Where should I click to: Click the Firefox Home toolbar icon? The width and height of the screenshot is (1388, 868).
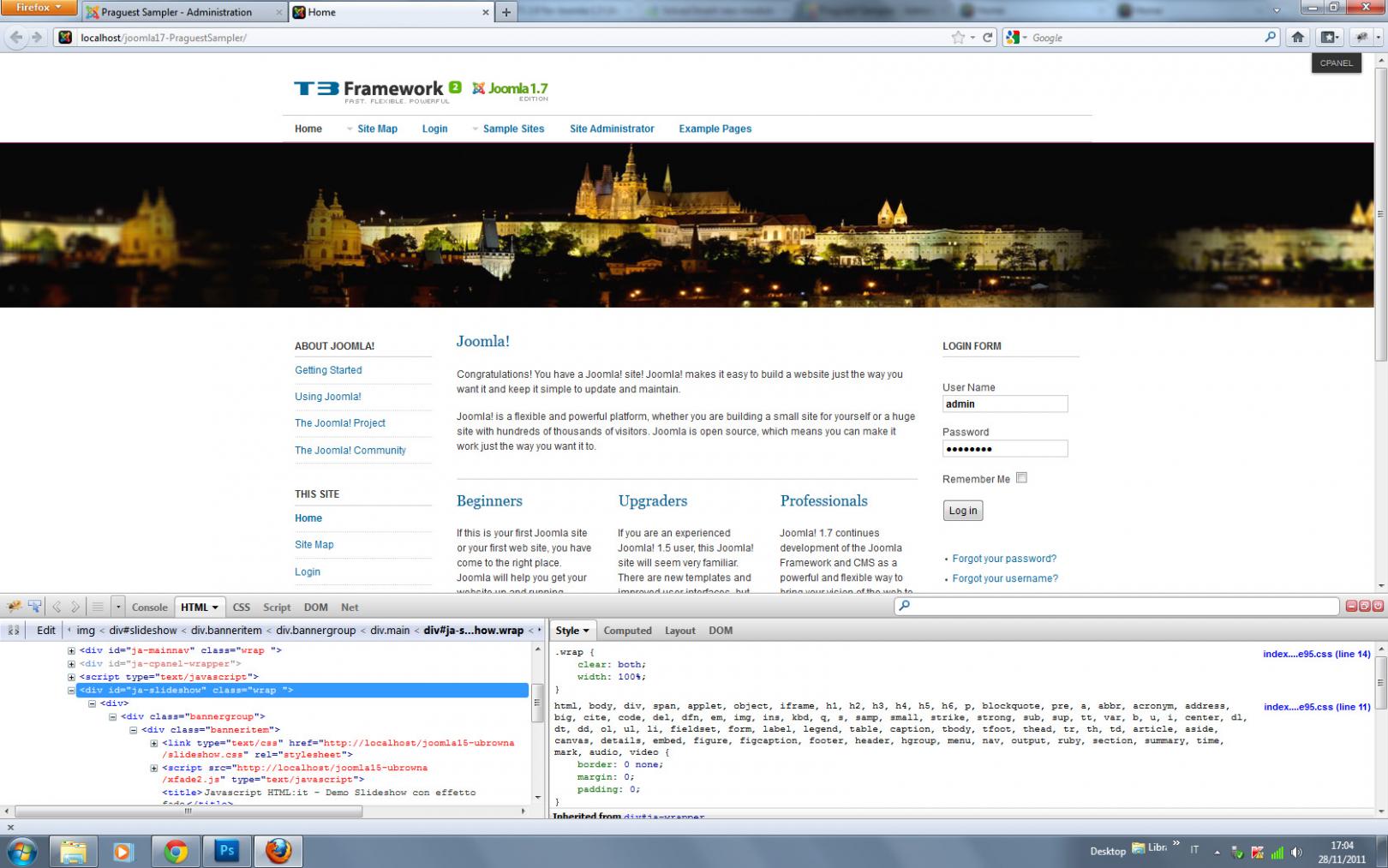pyautogui.click(x=1298, y=37)
